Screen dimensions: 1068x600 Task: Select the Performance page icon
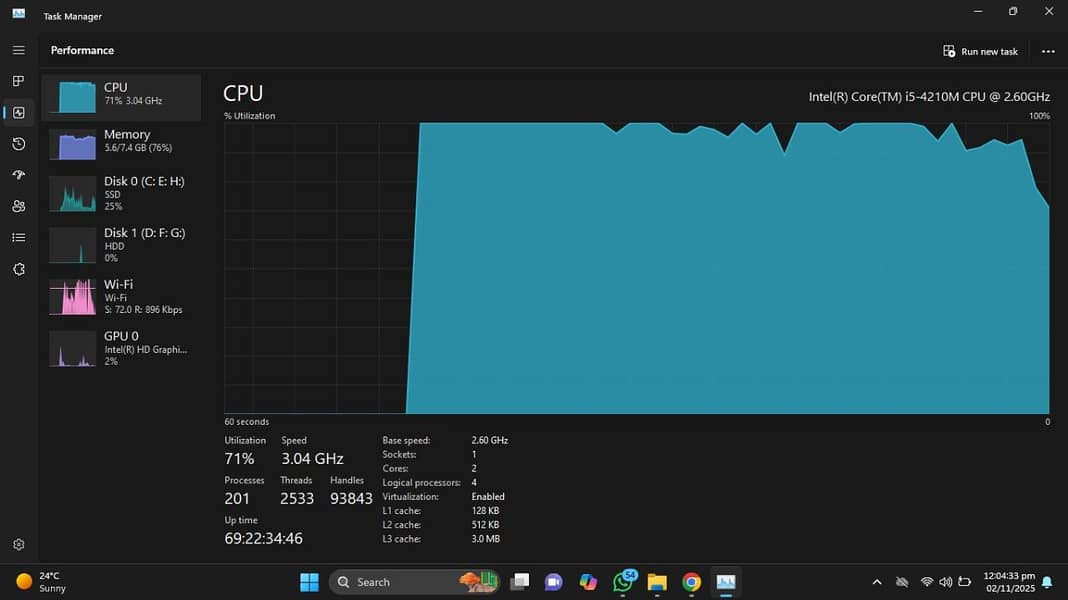(x=18, y=113)
